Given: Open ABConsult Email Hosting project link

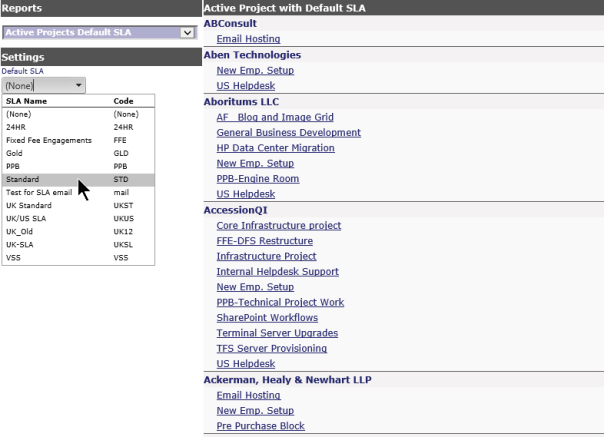Looking at the screenshot, I should pos(248,39).
